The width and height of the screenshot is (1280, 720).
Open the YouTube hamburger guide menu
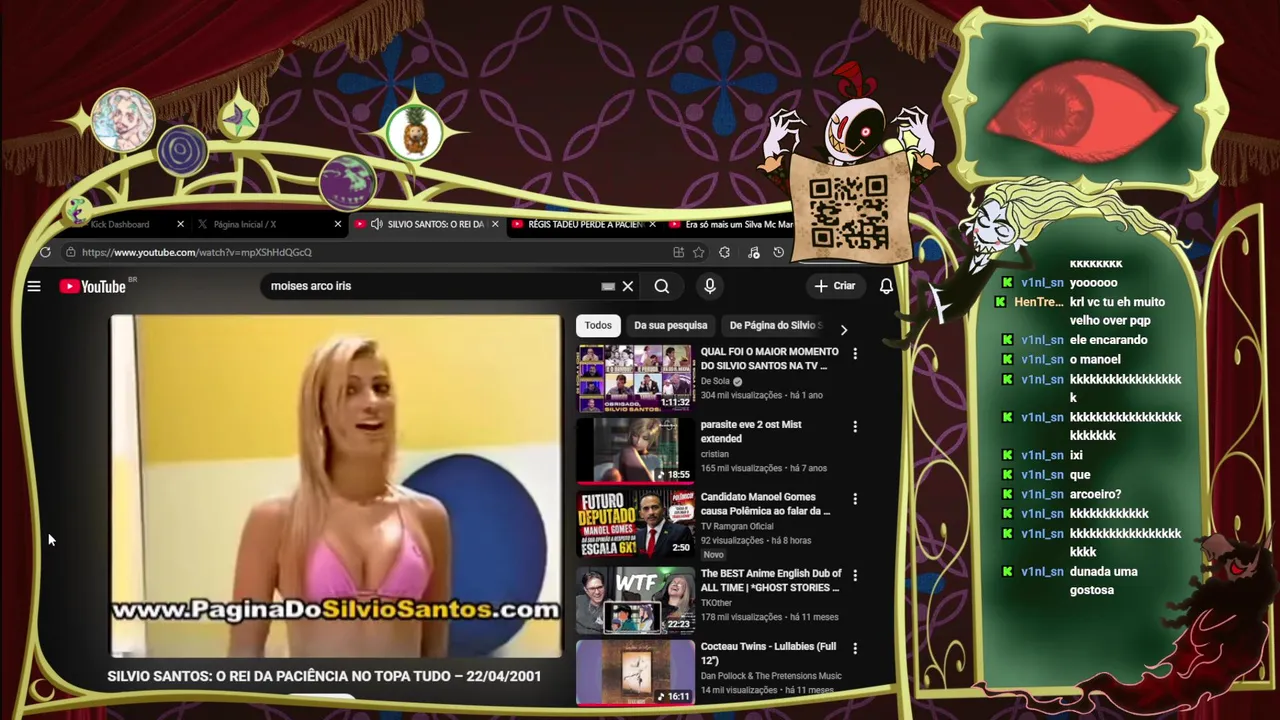tap(34, 287)
